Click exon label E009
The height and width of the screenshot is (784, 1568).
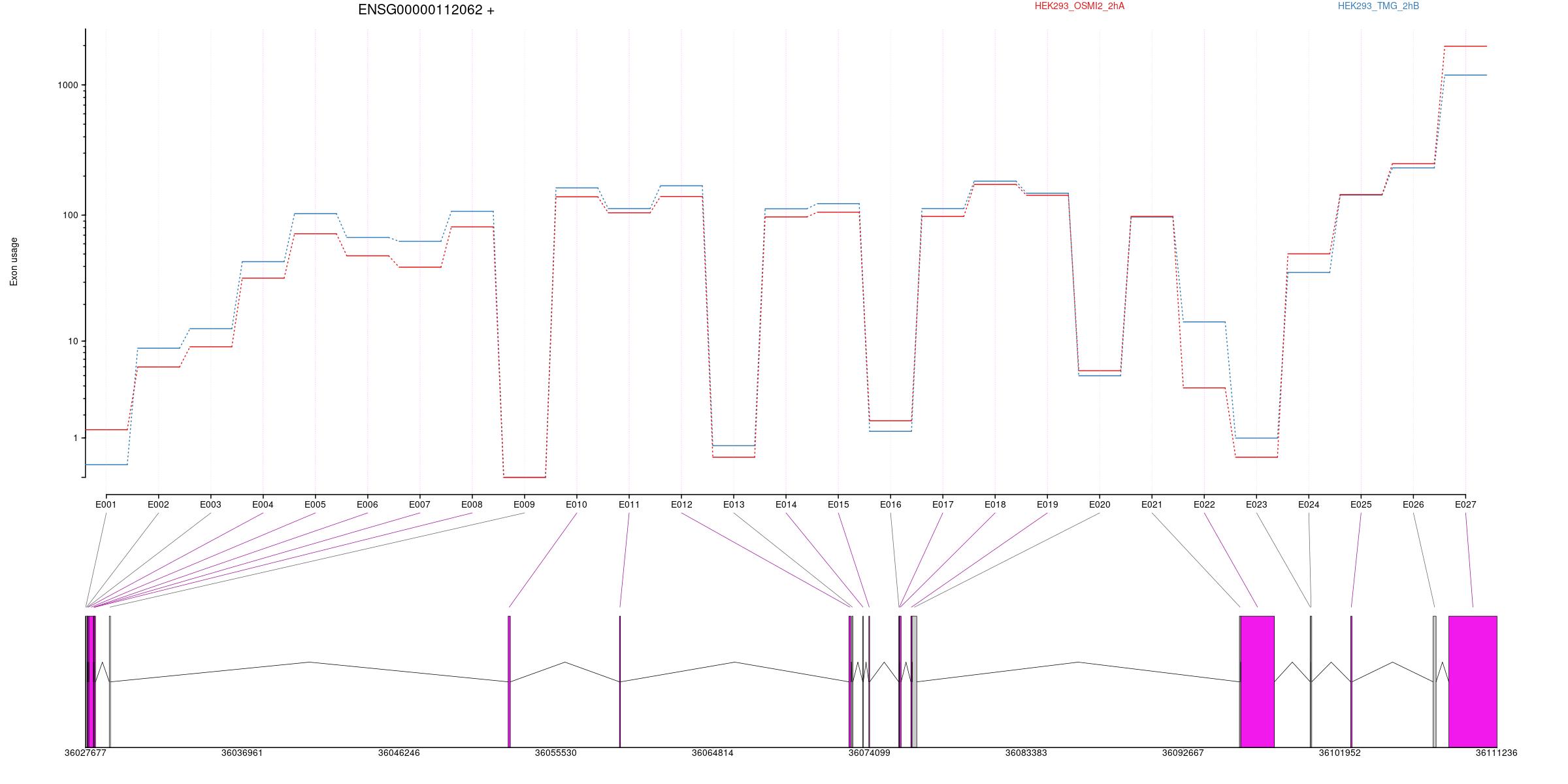coord(524,504)
